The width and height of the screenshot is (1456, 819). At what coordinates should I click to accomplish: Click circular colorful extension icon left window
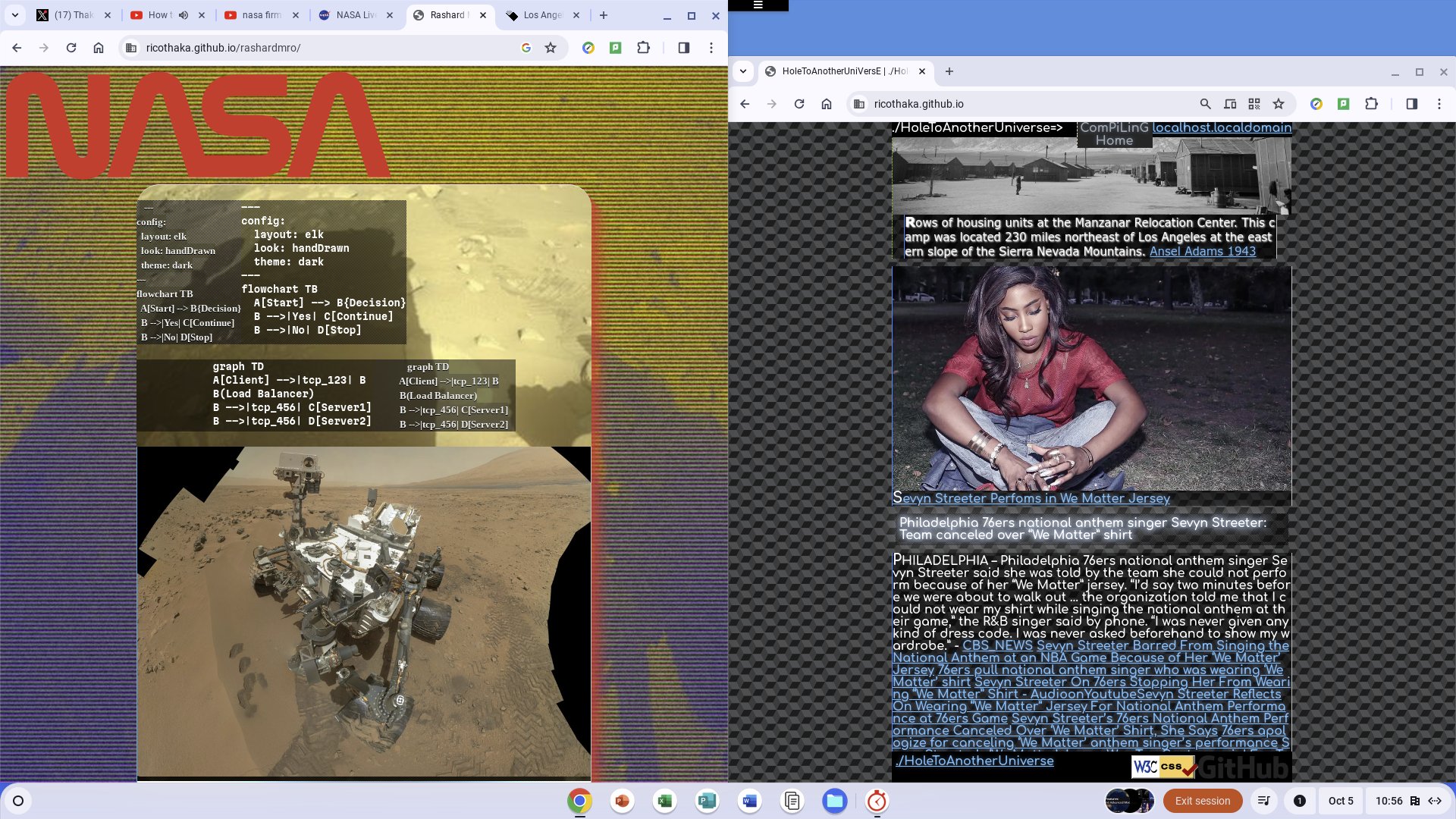coord(588,48)
